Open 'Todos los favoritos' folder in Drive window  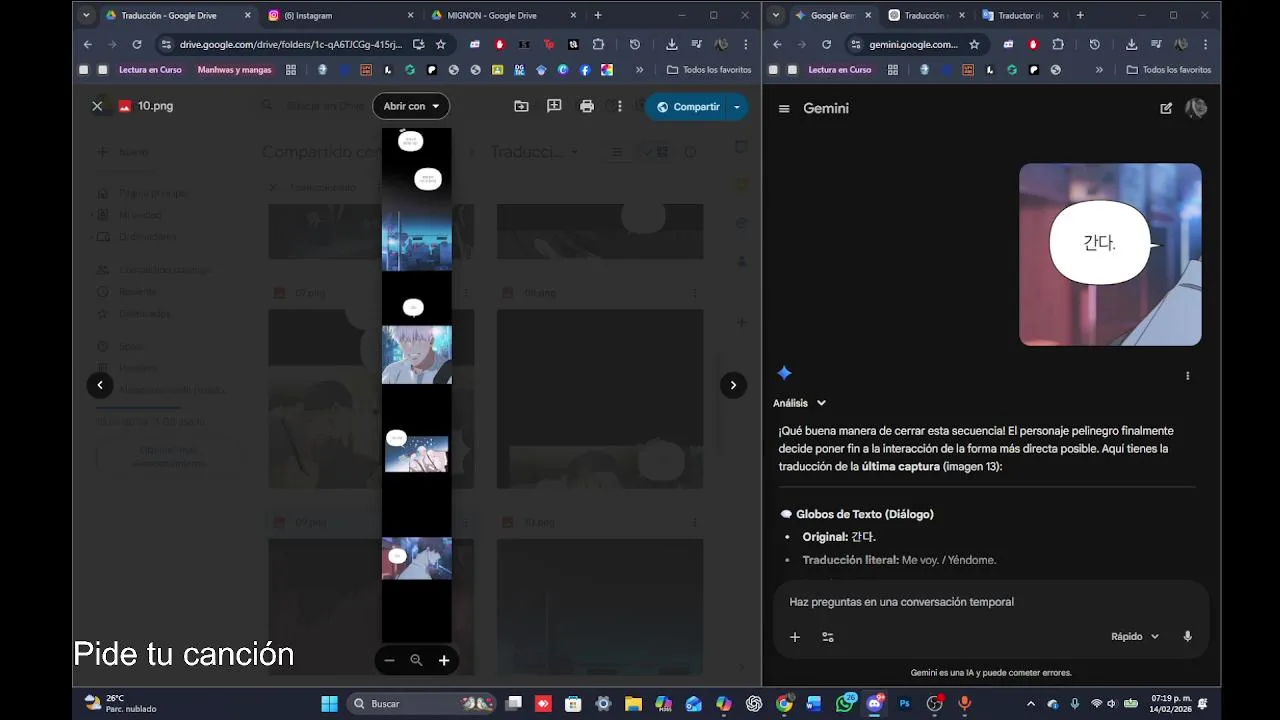[709, 70]
